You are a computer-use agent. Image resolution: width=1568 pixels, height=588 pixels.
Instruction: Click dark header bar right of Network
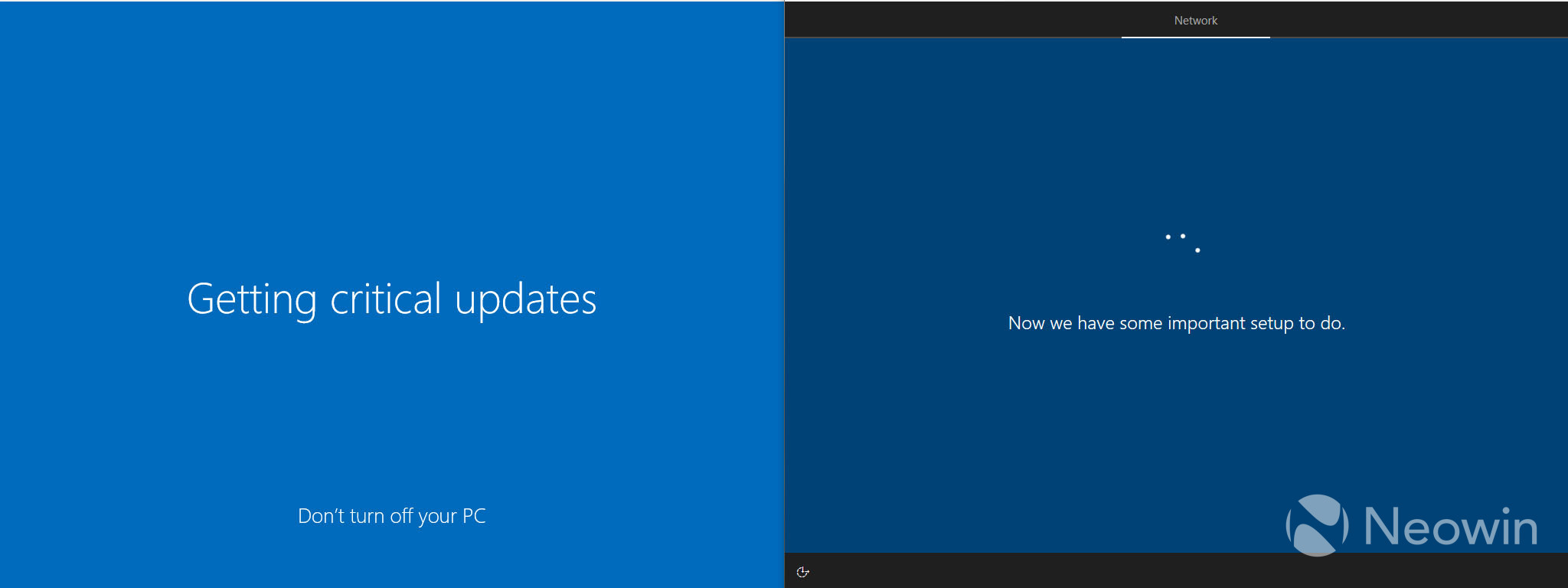pos(1416,20)
